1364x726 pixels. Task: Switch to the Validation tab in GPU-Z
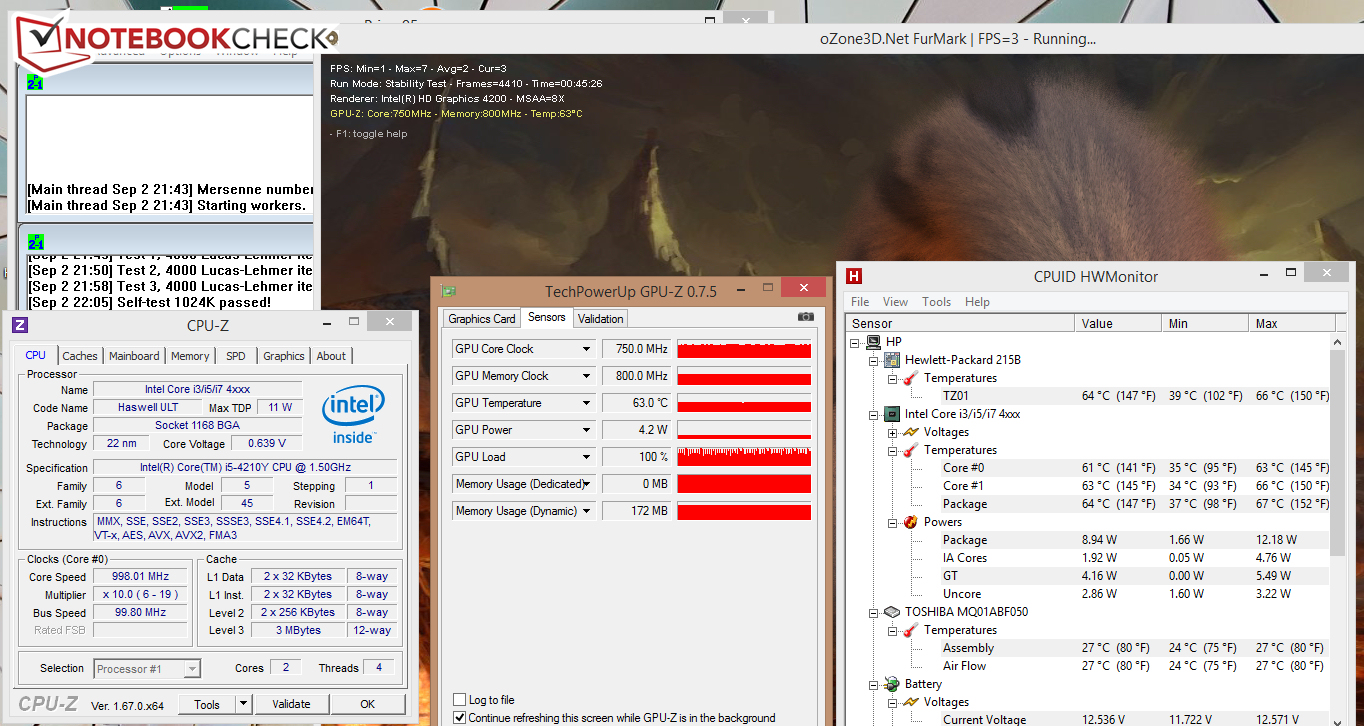point(601,319)
